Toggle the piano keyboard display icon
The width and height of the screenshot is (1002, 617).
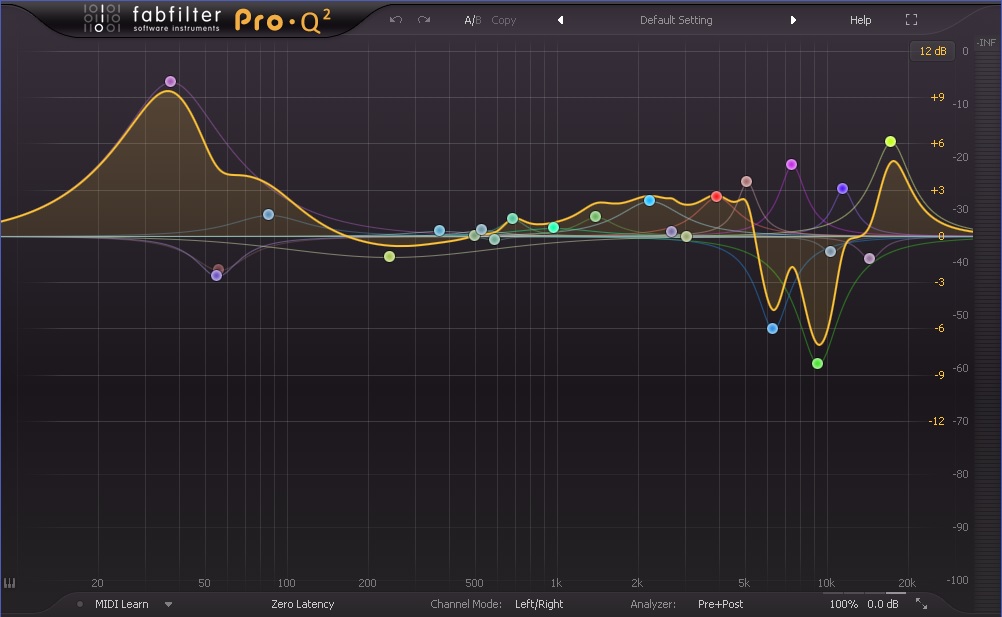point(10,583)
